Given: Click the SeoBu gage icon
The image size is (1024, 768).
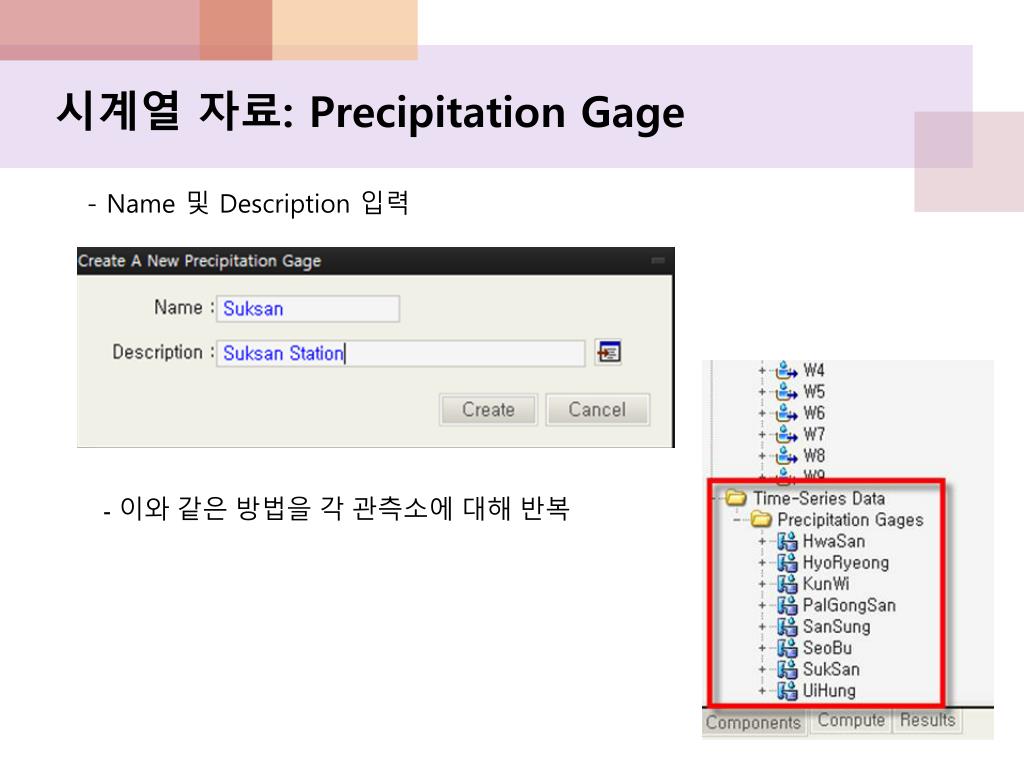Looking at the screenshot, I should [x=787, y=648].
